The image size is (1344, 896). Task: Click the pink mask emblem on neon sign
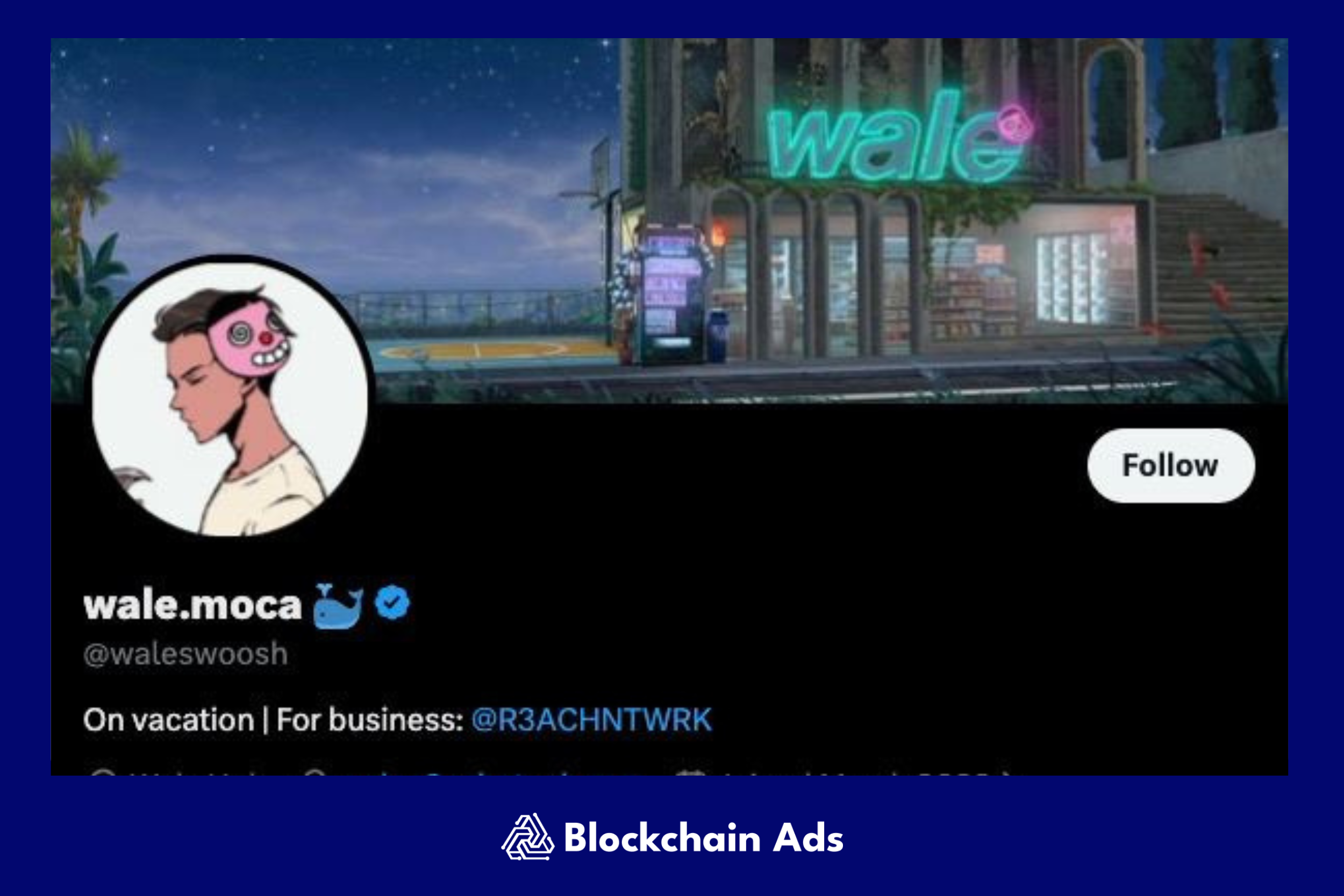click(x=1015, y=124)
